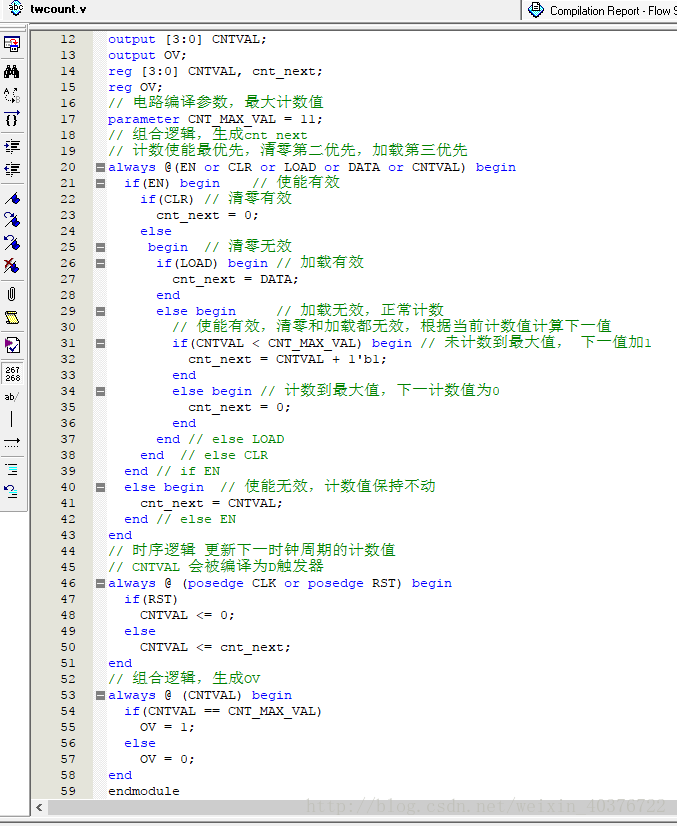Click line number 59 in the gutter

point(68,791)
